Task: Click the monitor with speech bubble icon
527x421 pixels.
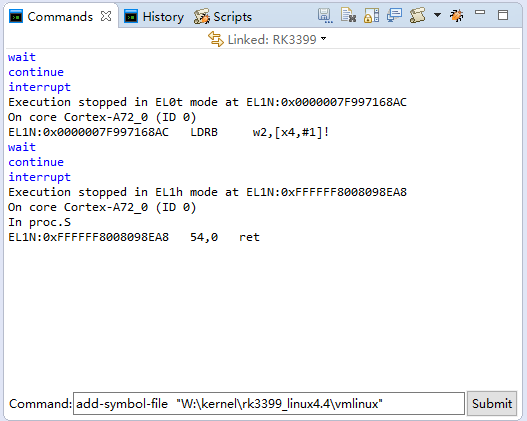Action: 394,15
